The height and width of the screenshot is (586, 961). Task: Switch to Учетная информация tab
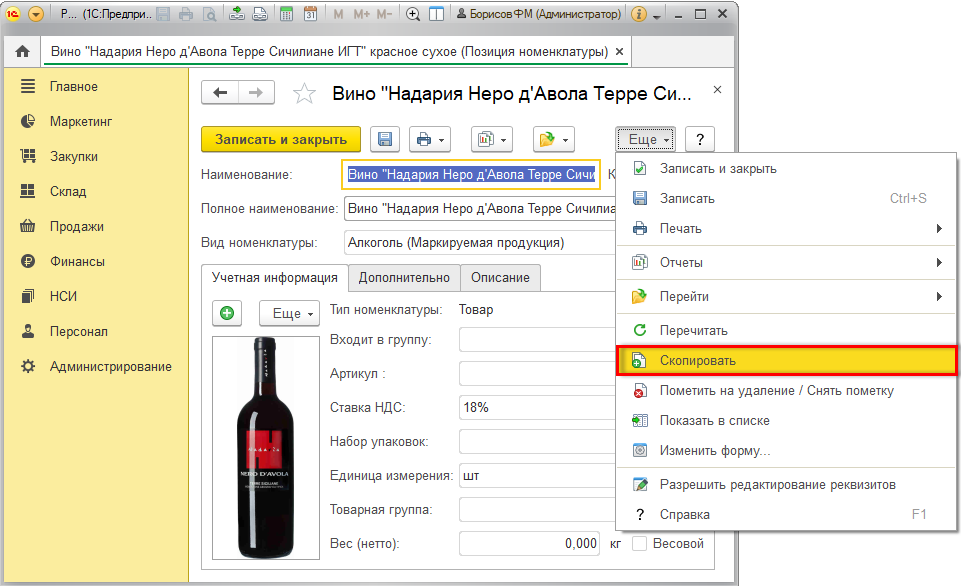[275, 278]
